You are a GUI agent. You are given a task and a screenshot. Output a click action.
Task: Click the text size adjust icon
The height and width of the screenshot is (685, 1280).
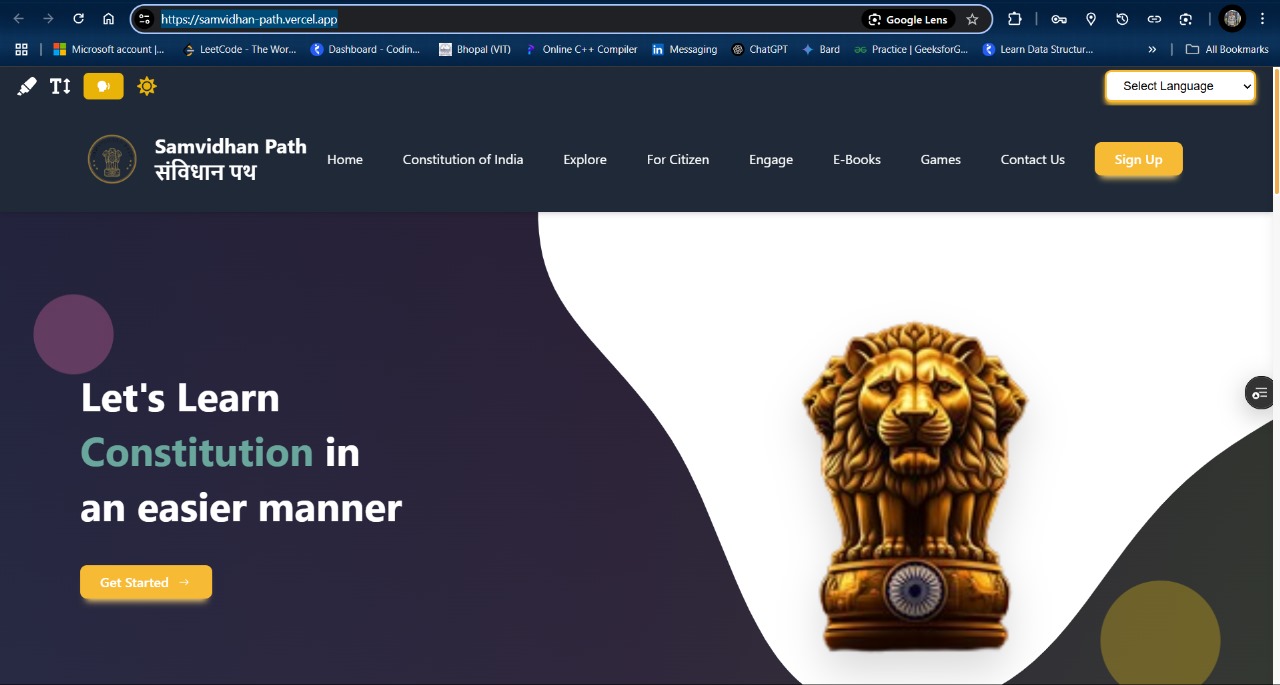[x=61, y=86]
